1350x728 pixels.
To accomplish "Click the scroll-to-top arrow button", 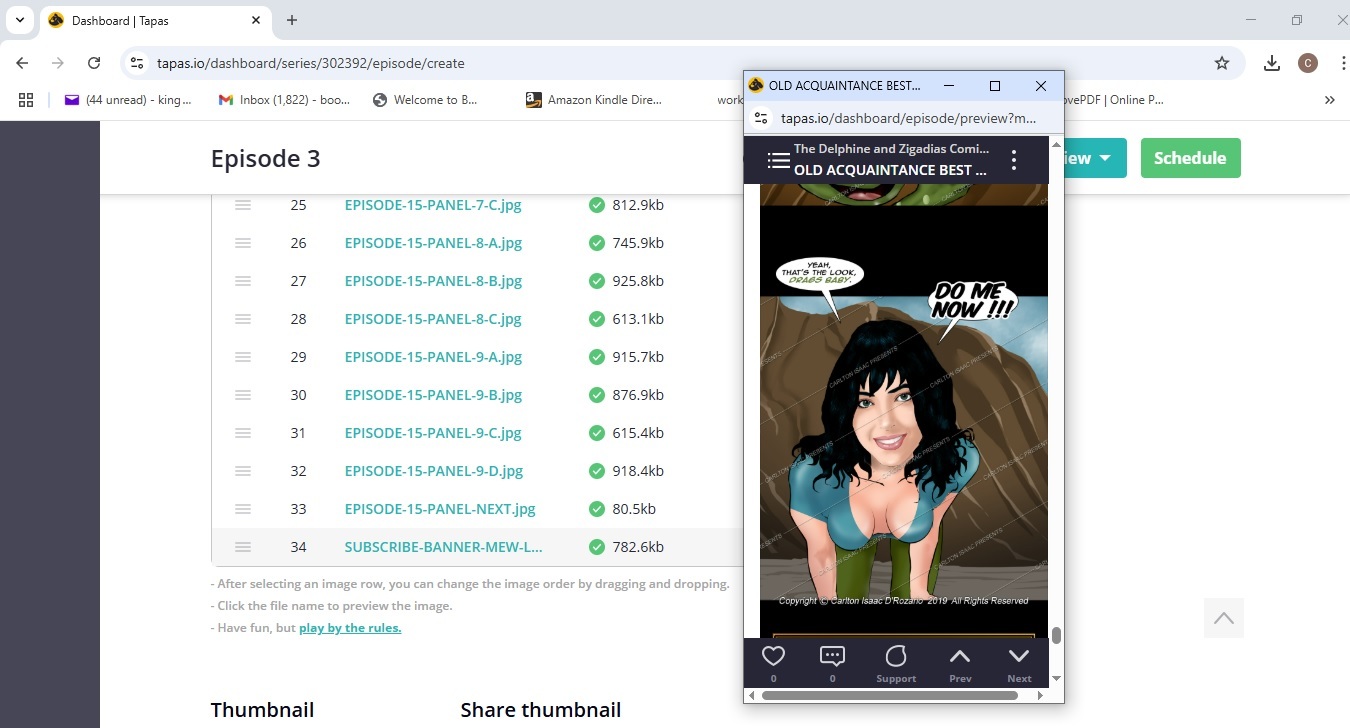I will coord(1223,618).
